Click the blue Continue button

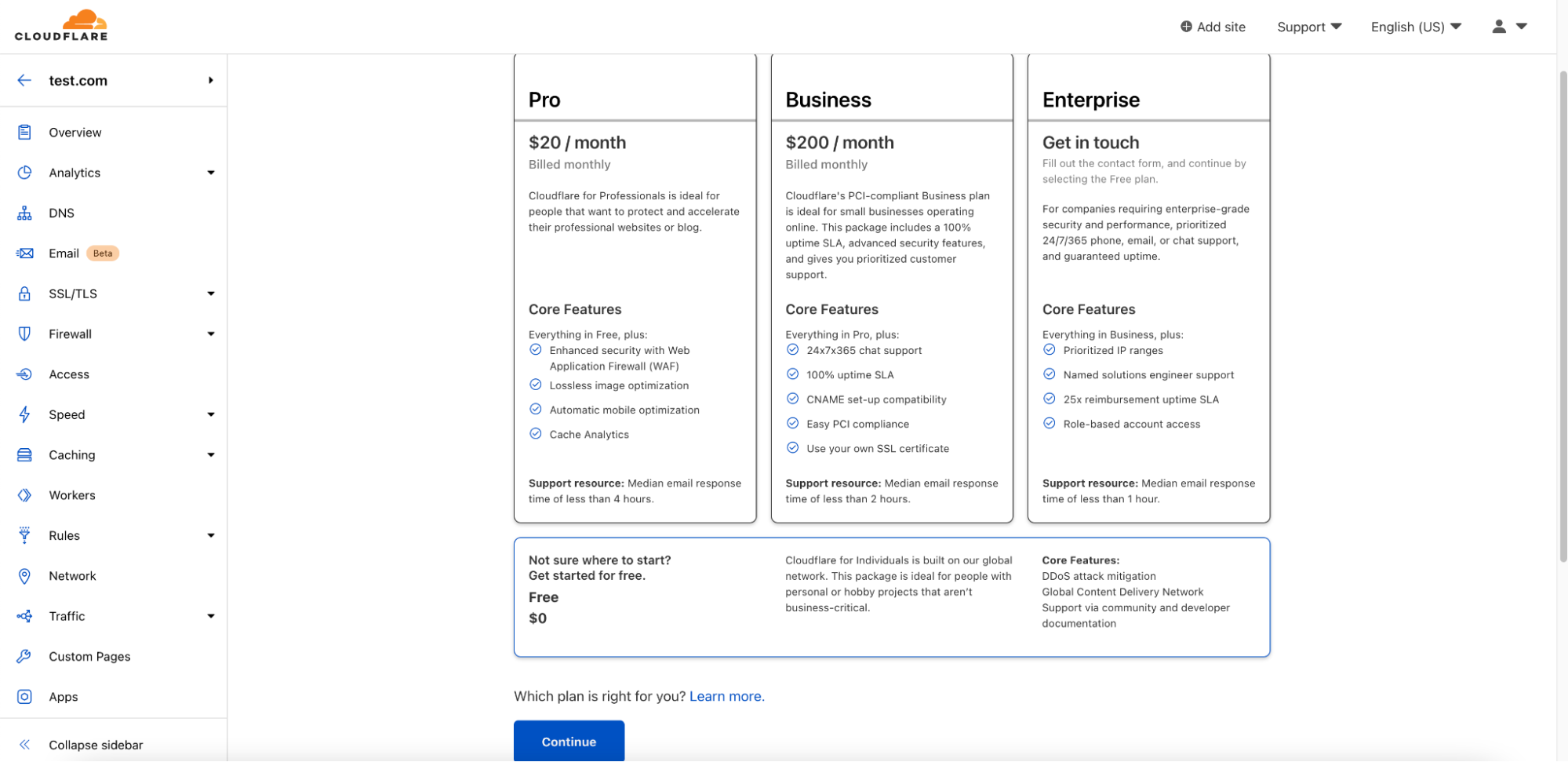(569, 741)
